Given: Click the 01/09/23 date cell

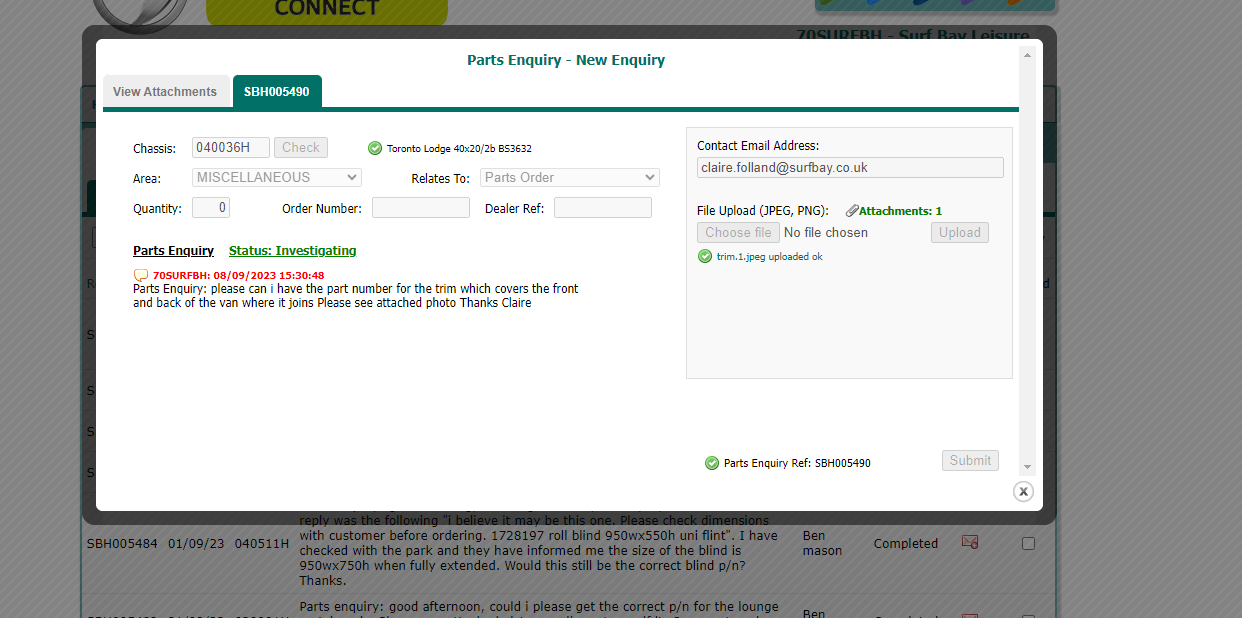Looking at the screenshot, I should click(196, 544).
